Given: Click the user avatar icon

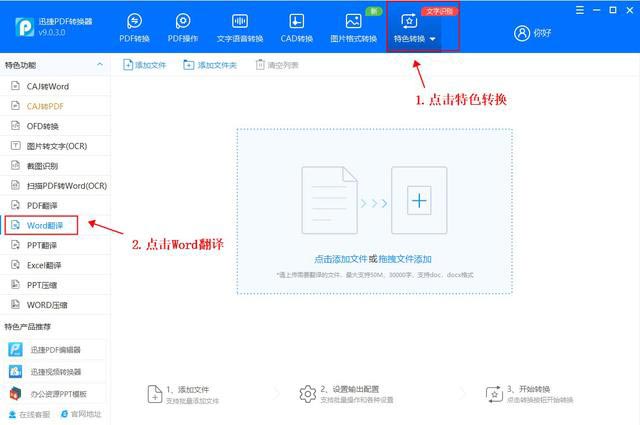Looking at the screenshot, I should (x=522, y=33).
